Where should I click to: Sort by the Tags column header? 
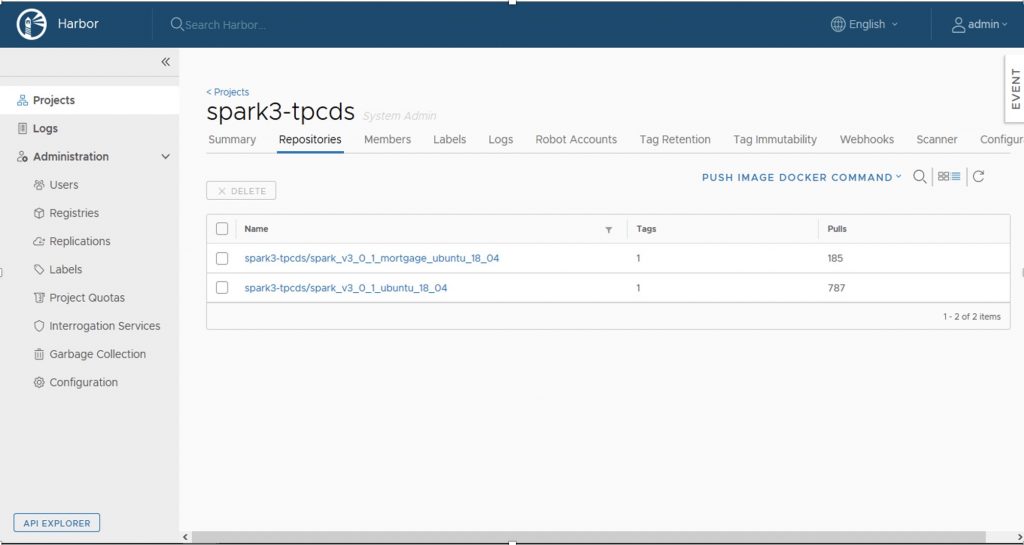point(647,229)
